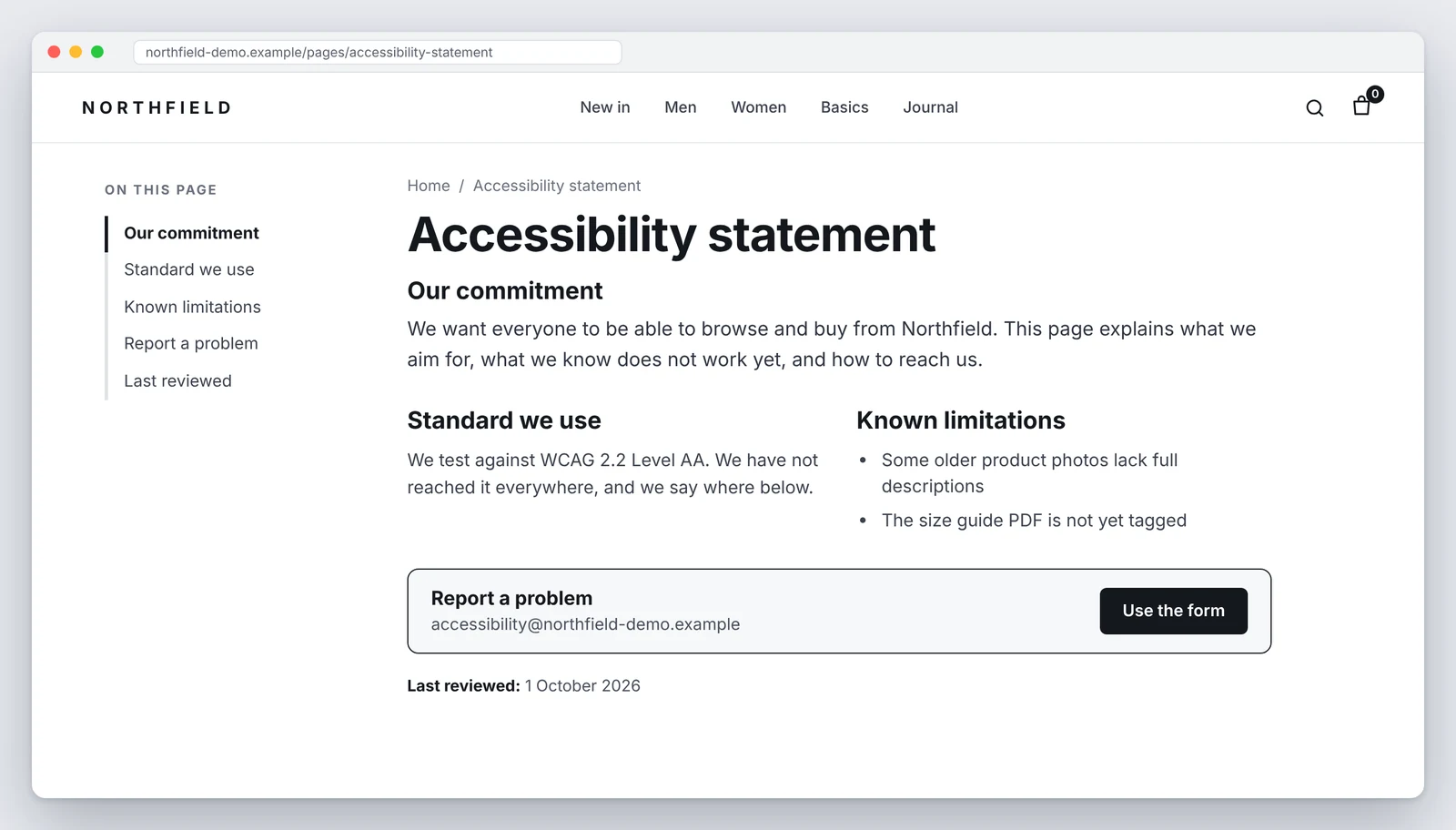Open the search icon in header

(x=1314, y=108)
